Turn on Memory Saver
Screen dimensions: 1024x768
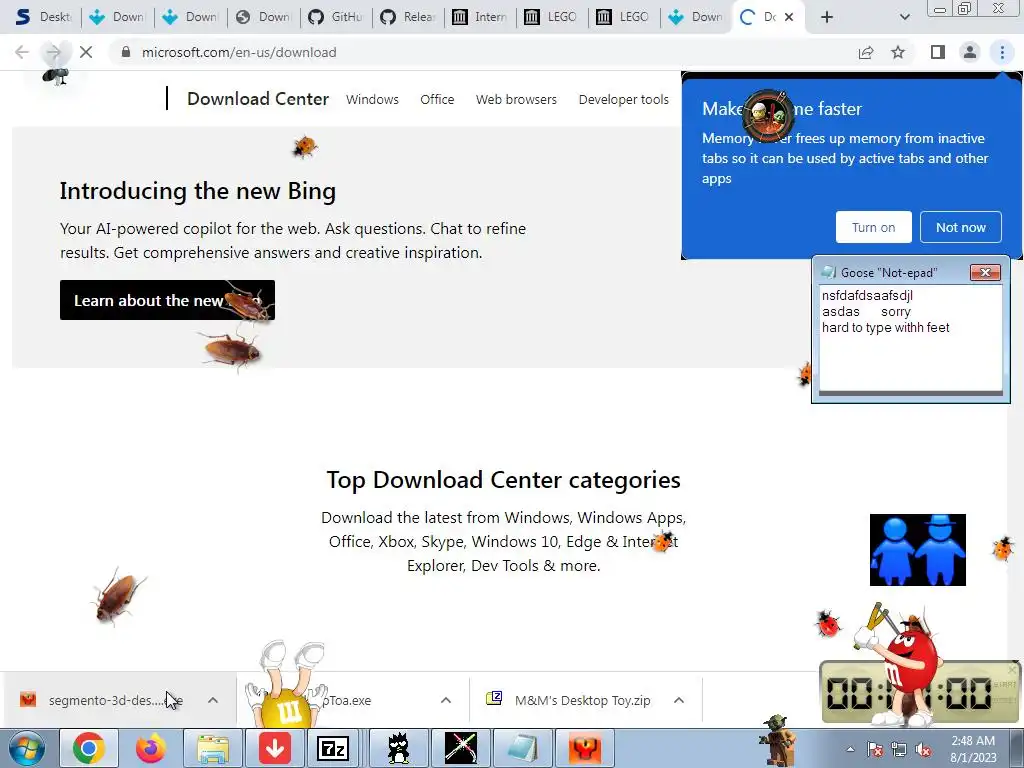[x=873, y=227]
